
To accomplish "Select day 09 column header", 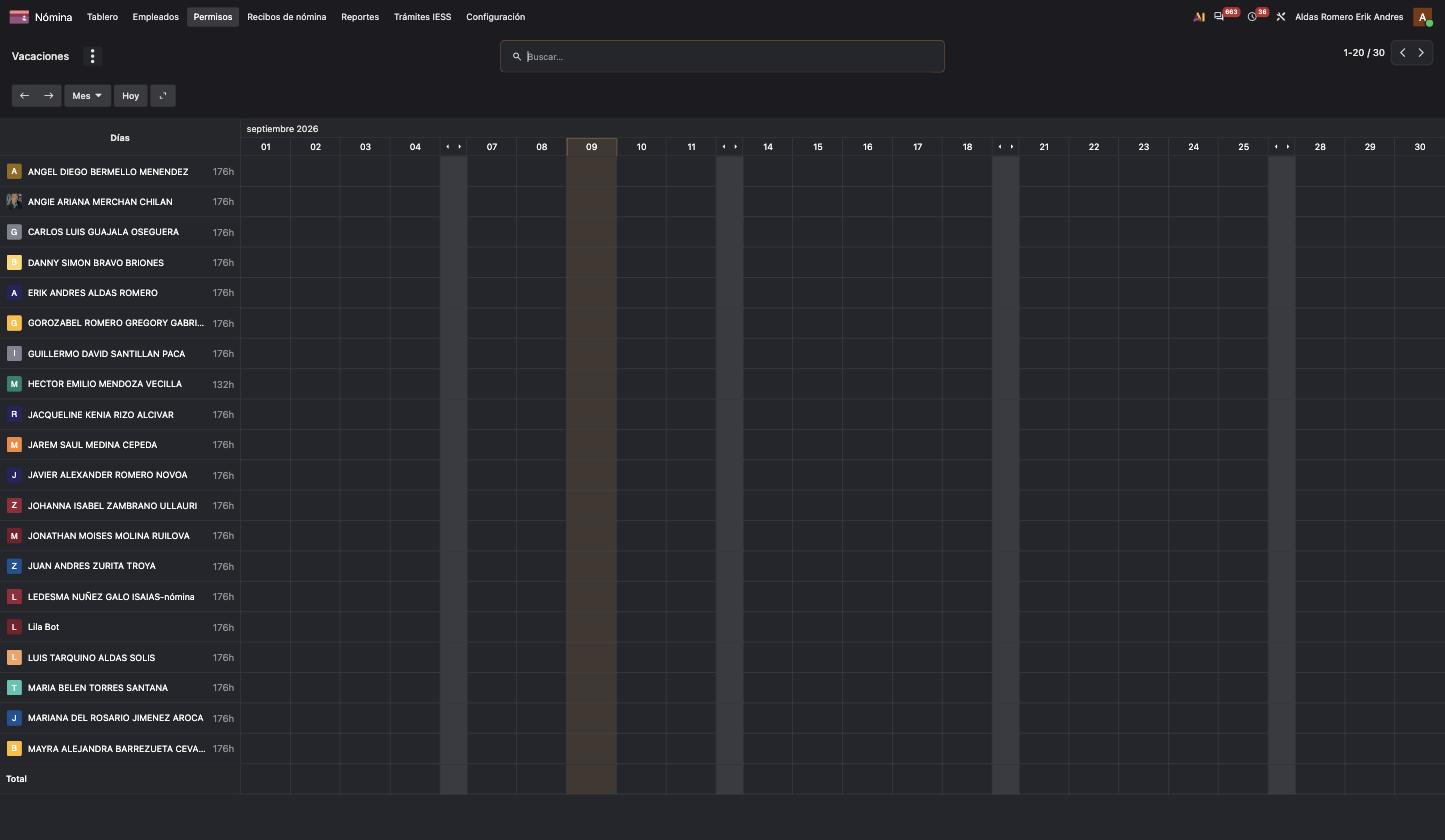I will pyautogui.click(x=591, y=147).
